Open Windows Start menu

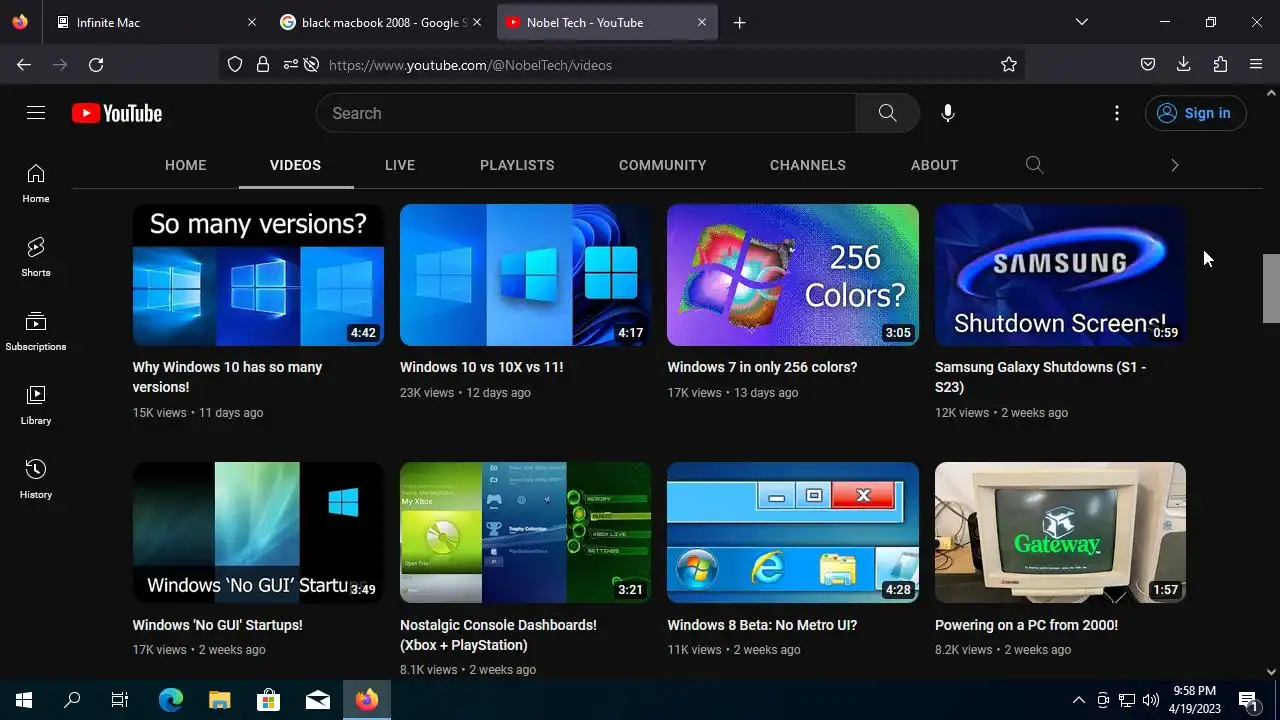pos(24,700)
